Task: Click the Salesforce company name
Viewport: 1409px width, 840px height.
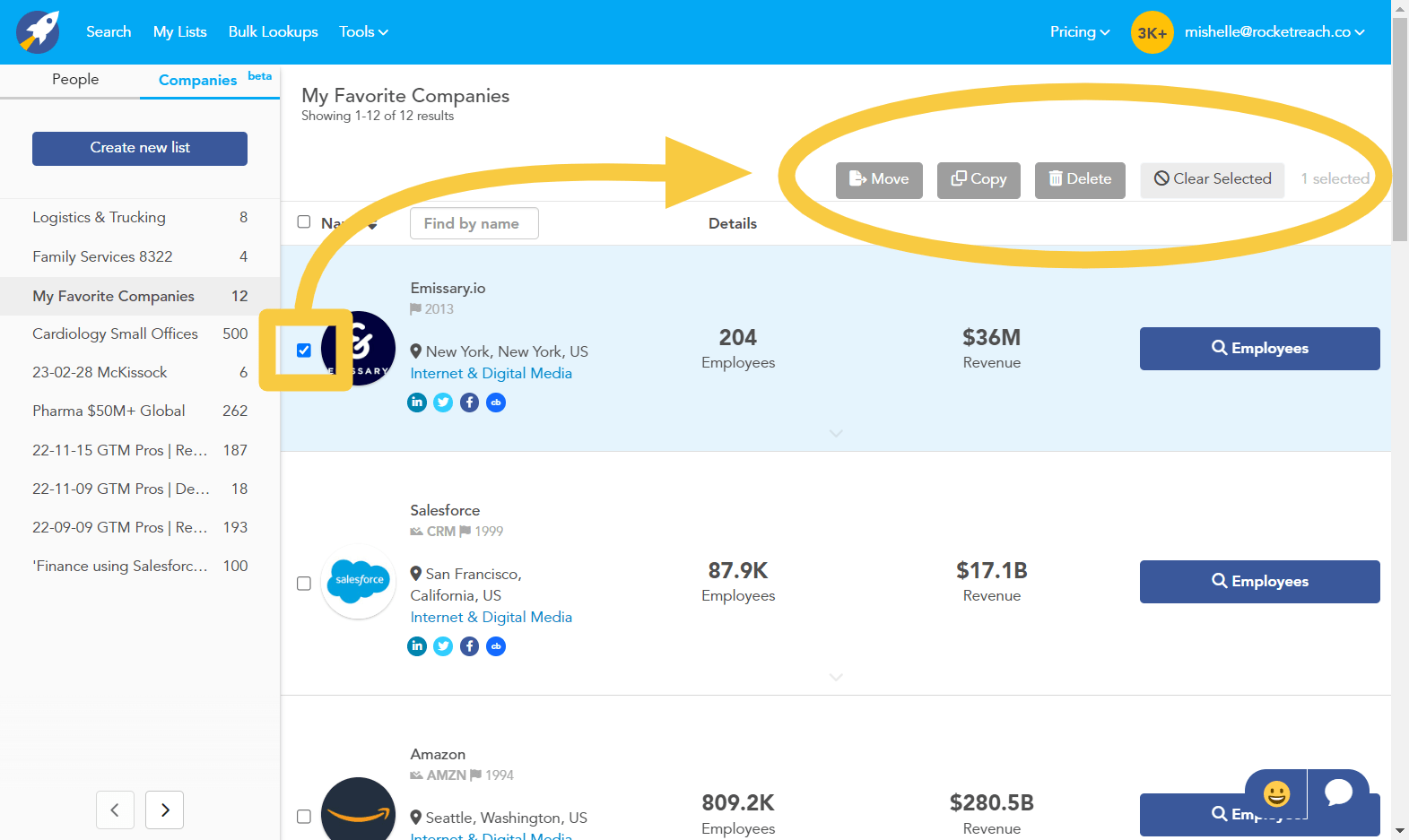Action: pos(445,511)
